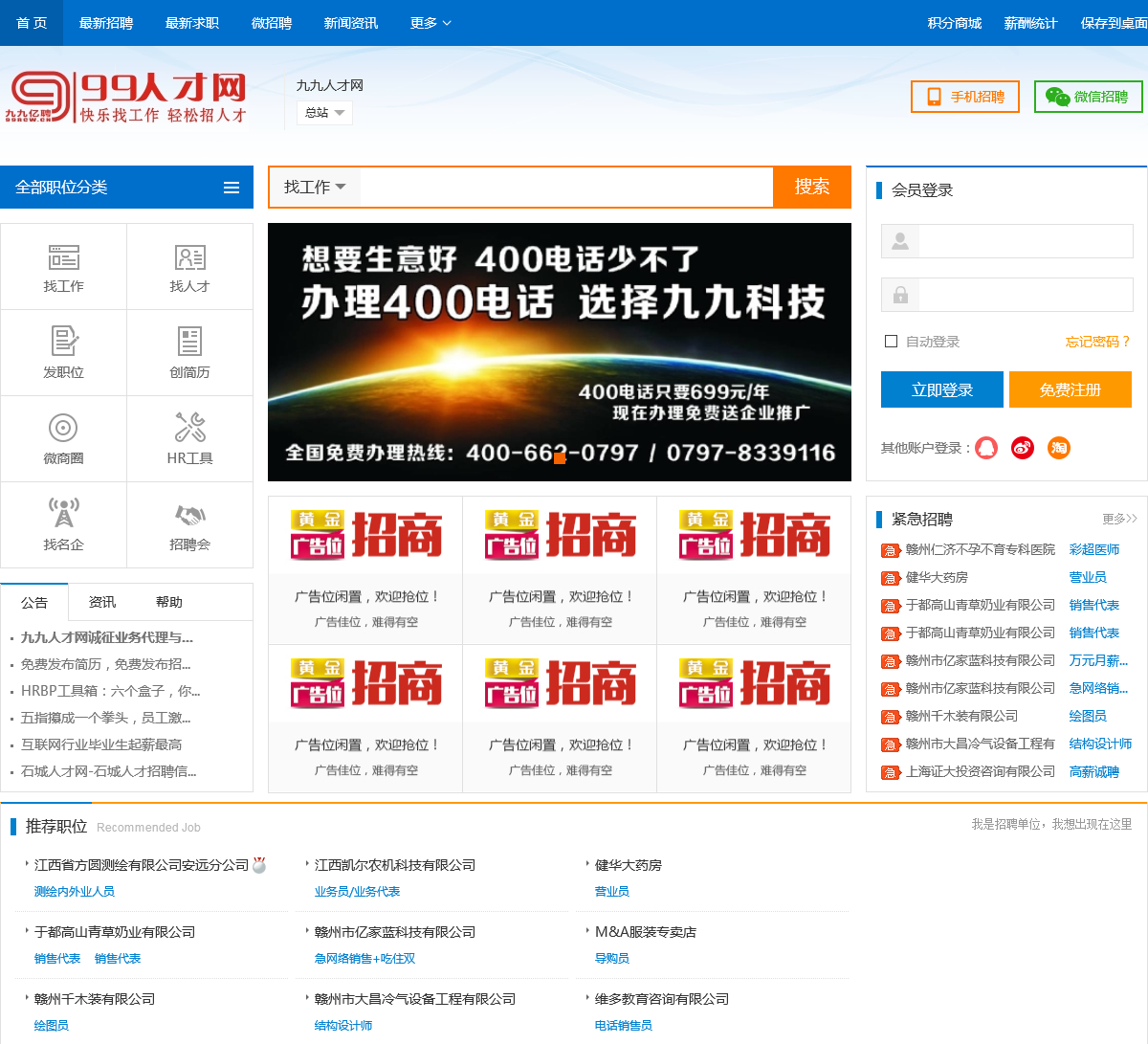This screenshot has width=1148, height=1044.
Task: Open 积分商城 in the top bar
Action: pyautogui.click(x=955, y=23)
